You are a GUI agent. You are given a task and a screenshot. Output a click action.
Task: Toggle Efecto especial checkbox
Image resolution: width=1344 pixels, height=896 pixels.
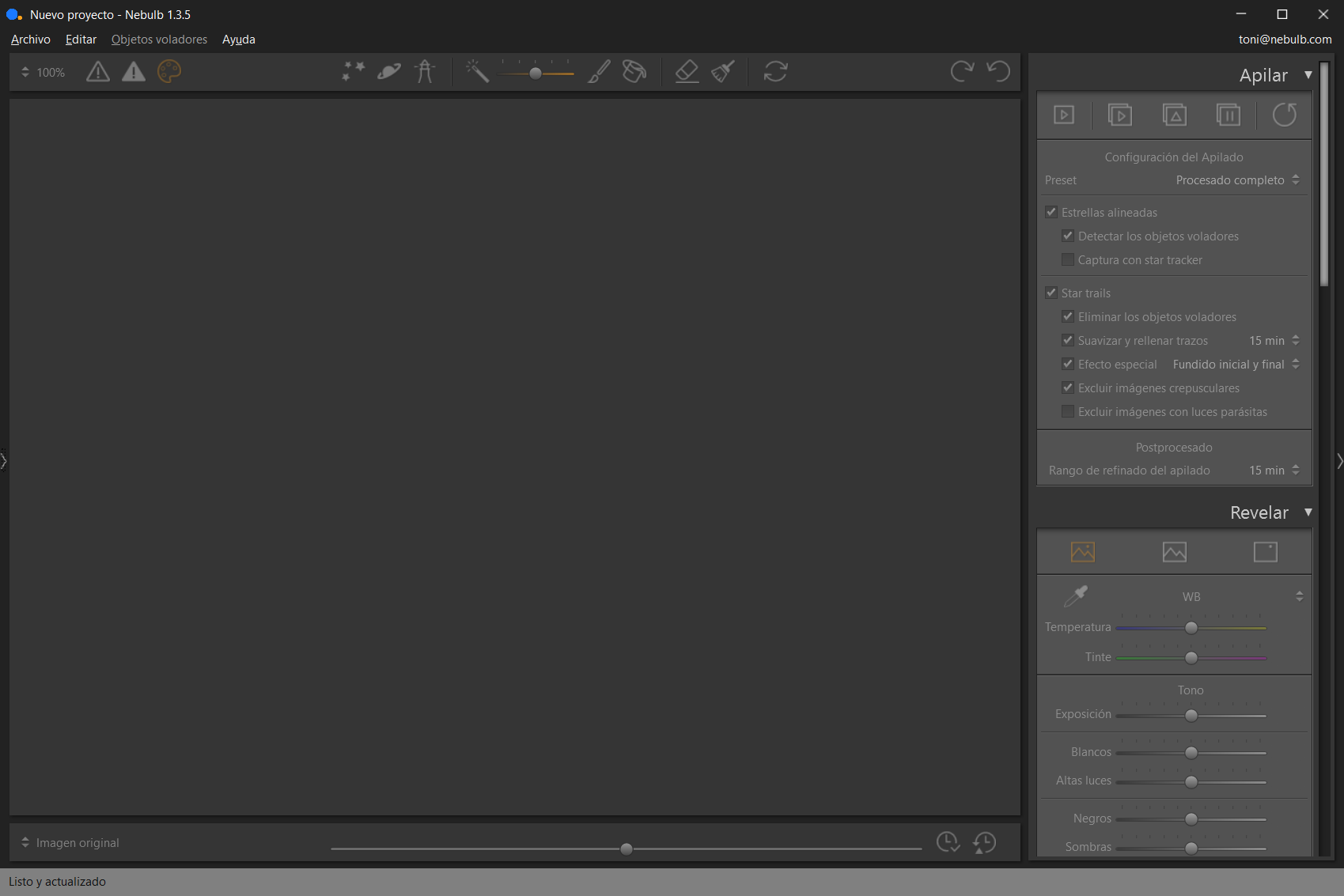1068,364
